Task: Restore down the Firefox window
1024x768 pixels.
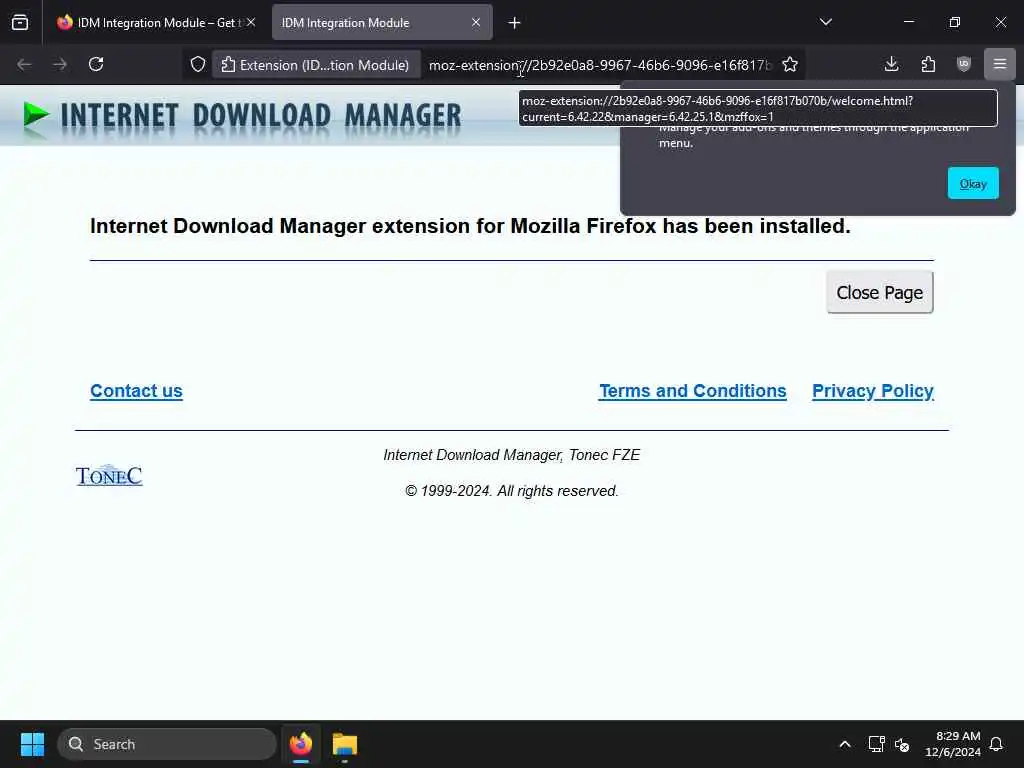Action: pyautogui.click(x=955, y=22)
